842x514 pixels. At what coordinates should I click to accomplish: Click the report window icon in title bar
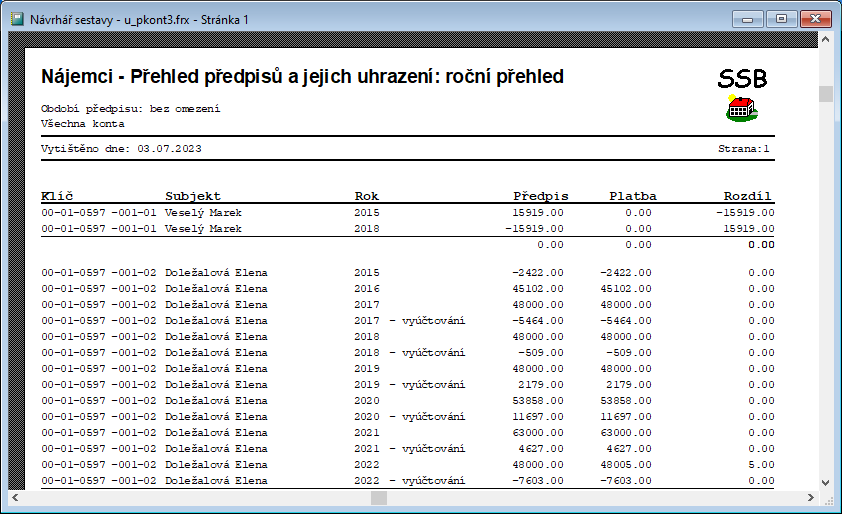[17, 19]
